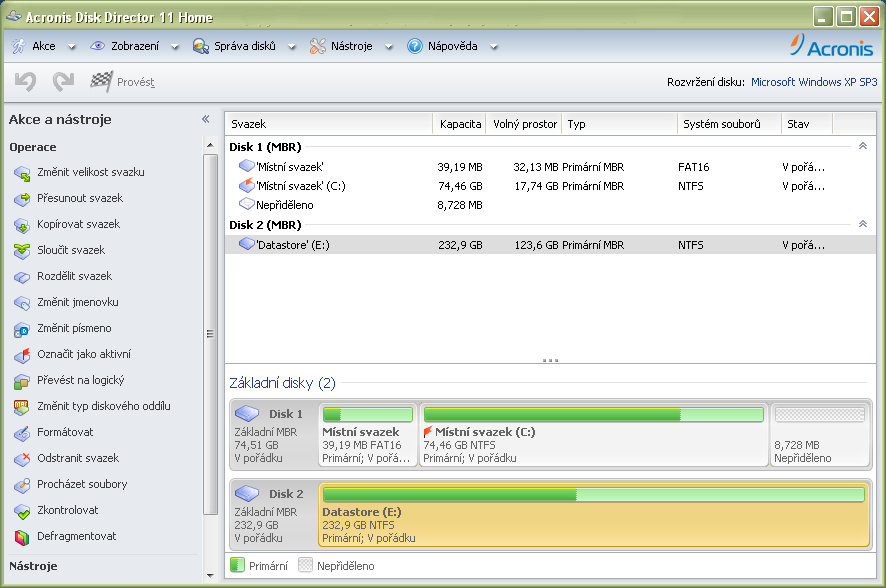Click the Datastore (E:) usage bar
The width and height of the screenshot is (886, 588).
tap(593, 495)
